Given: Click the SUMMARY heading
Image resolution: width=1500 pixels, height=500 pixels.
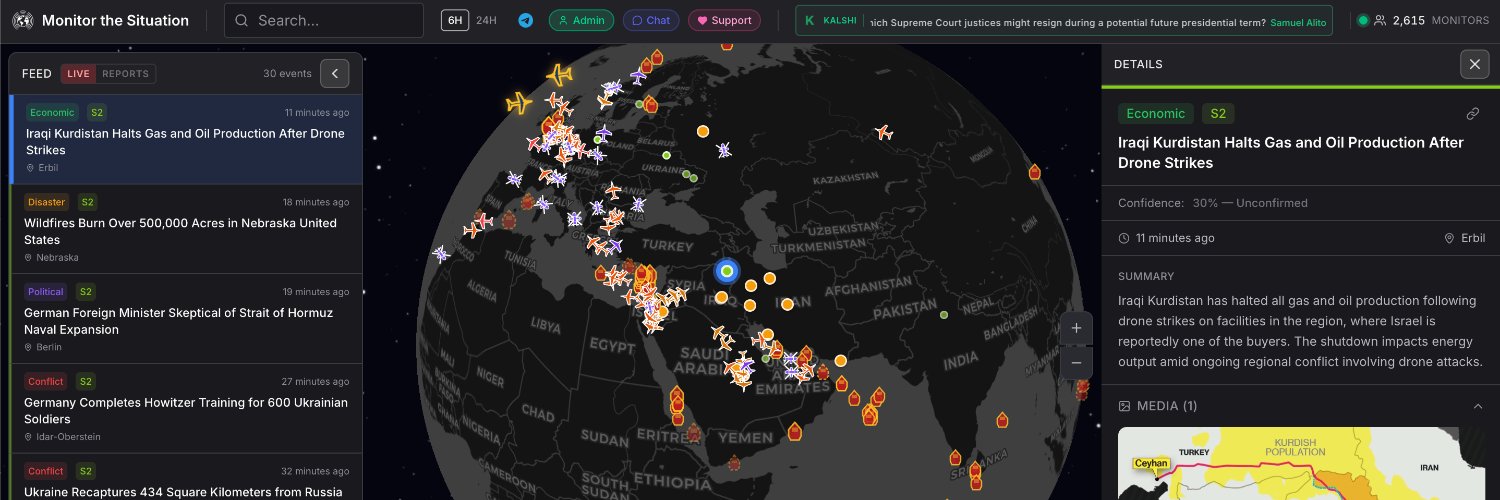Looking at the screenshot, I should tap(1146, 276).
